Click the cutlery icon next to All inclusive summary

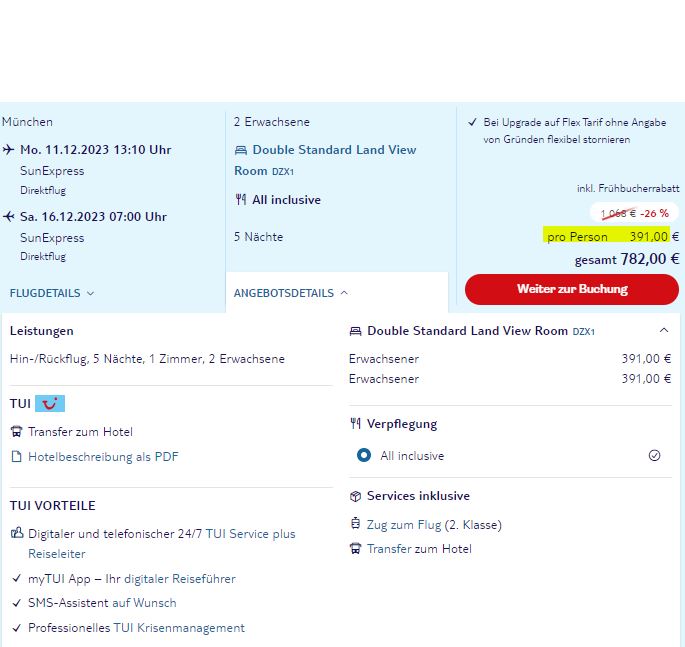tap(241, 200)
